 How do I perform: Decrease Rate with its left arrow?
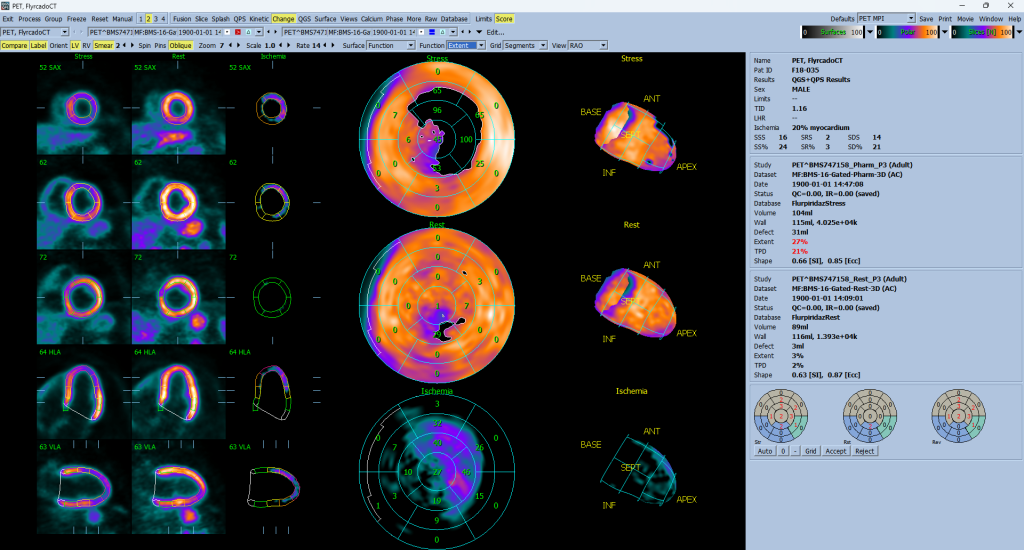pyautogui.click(x=325, y=46)
